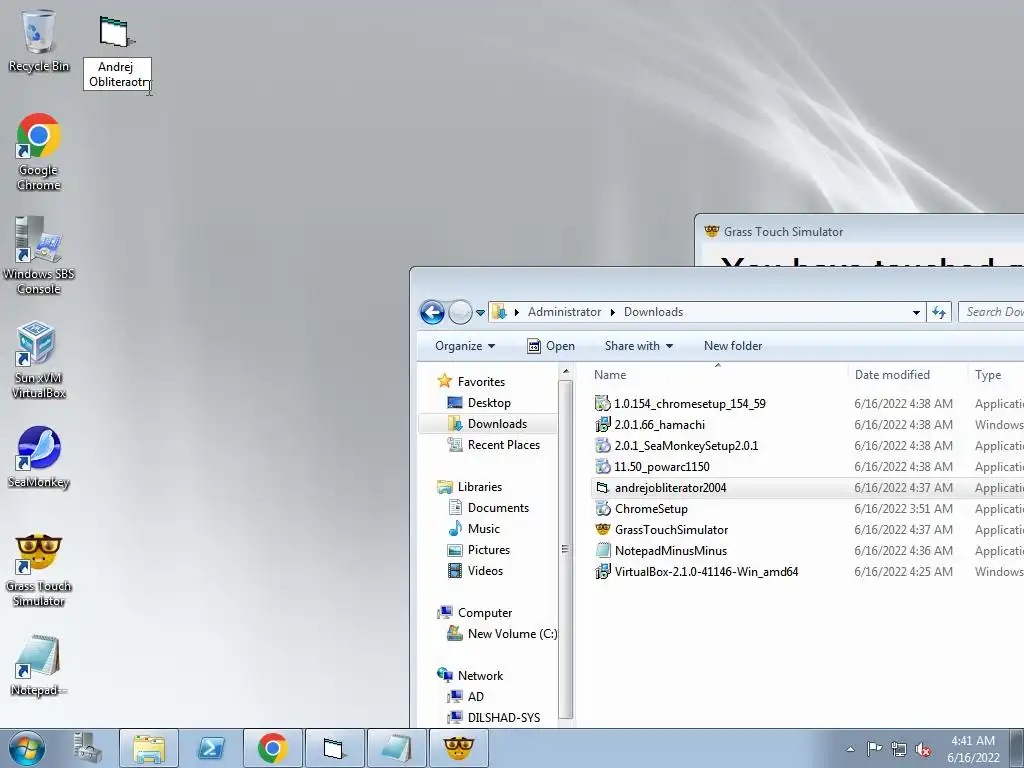Sort files by Name column

pos(717,375)
